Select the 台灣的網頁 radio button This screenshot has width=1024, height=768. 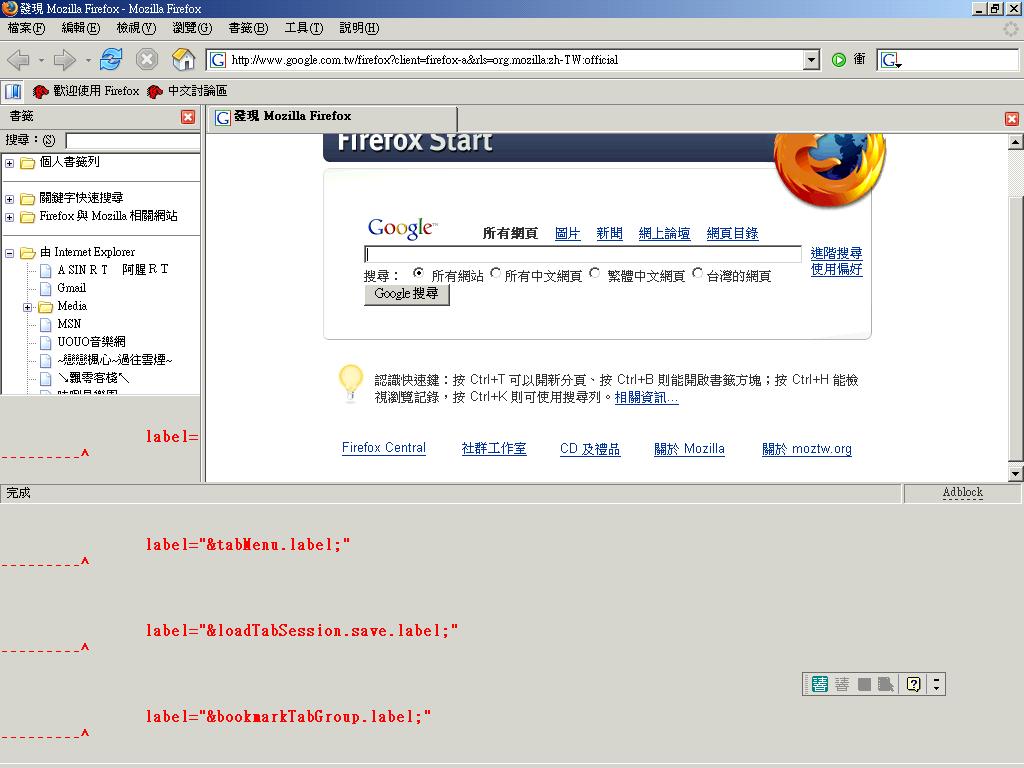pyautogui.click(x=697, y=273)
